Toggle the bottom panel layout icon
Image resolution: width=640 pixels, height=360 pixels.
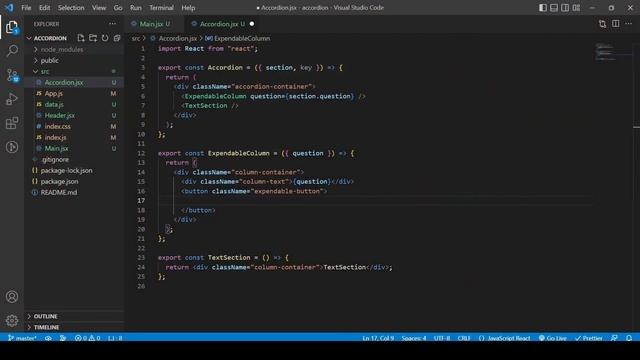pyautogui.click(x=554, y=8)
